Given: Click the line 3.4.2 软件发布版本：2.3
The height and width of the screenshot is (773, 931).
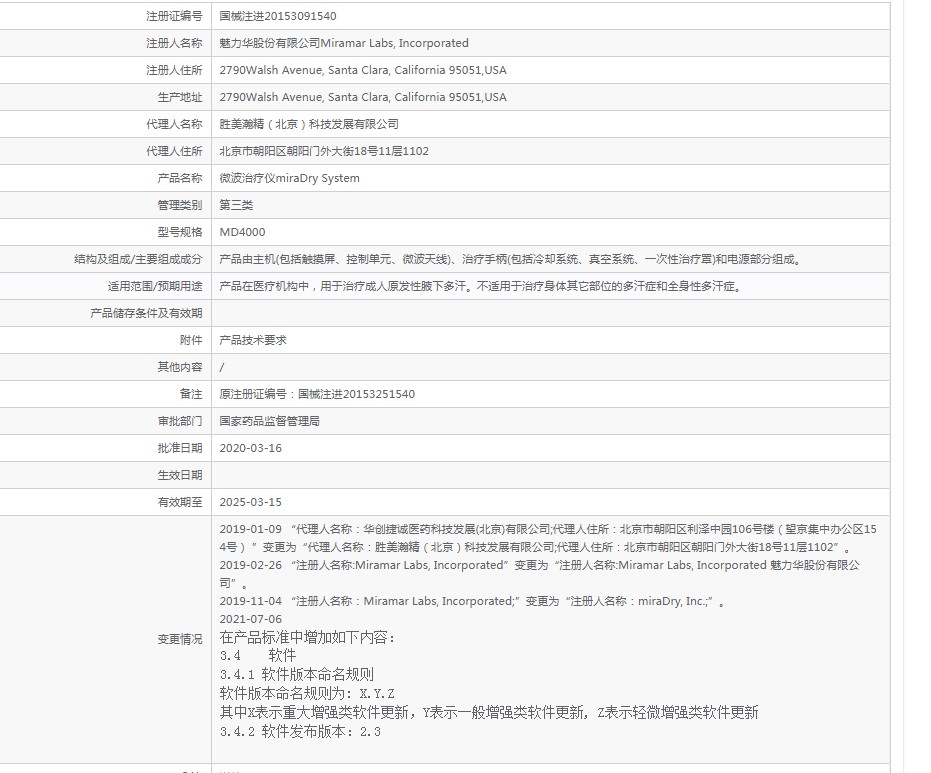Looking at the screenshot, I should click(x=300, y=731).
